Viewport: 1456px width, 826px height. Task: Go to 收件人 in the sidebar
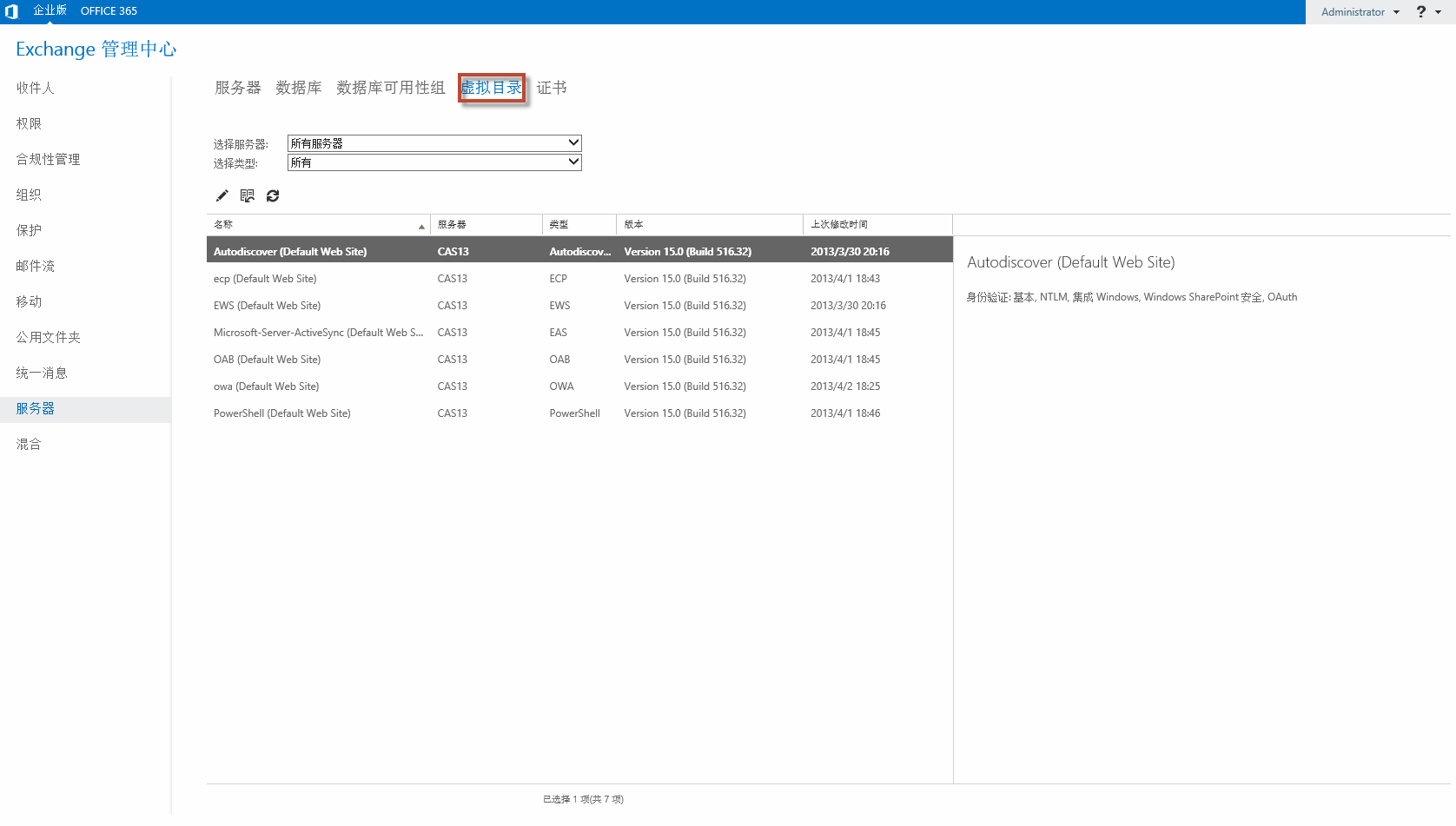[x=35, y=89]
